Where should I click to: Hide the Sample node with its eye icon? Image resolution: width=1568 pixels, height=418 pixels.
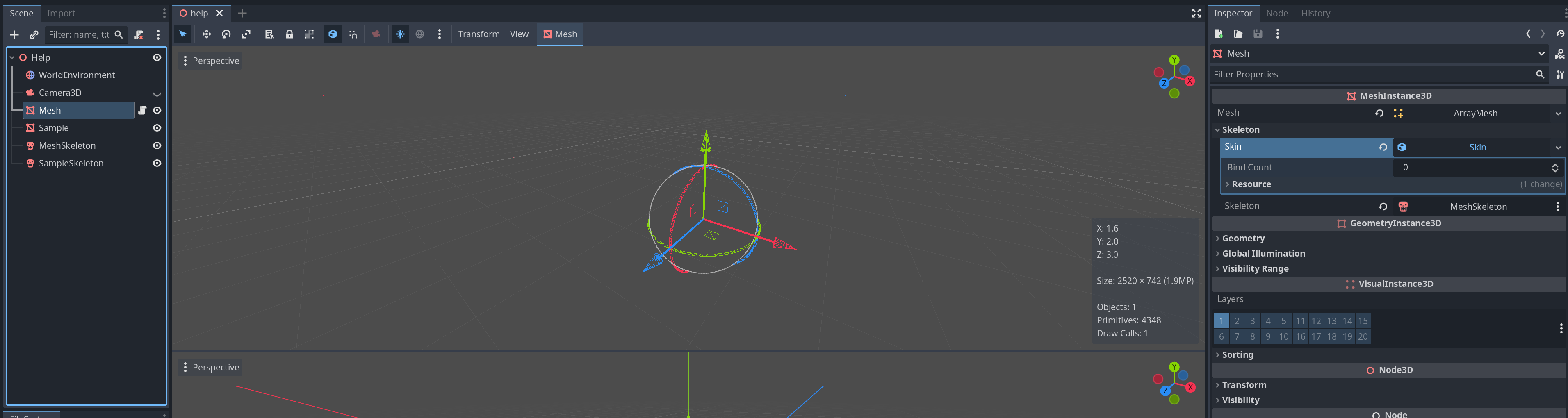point(157,128)
